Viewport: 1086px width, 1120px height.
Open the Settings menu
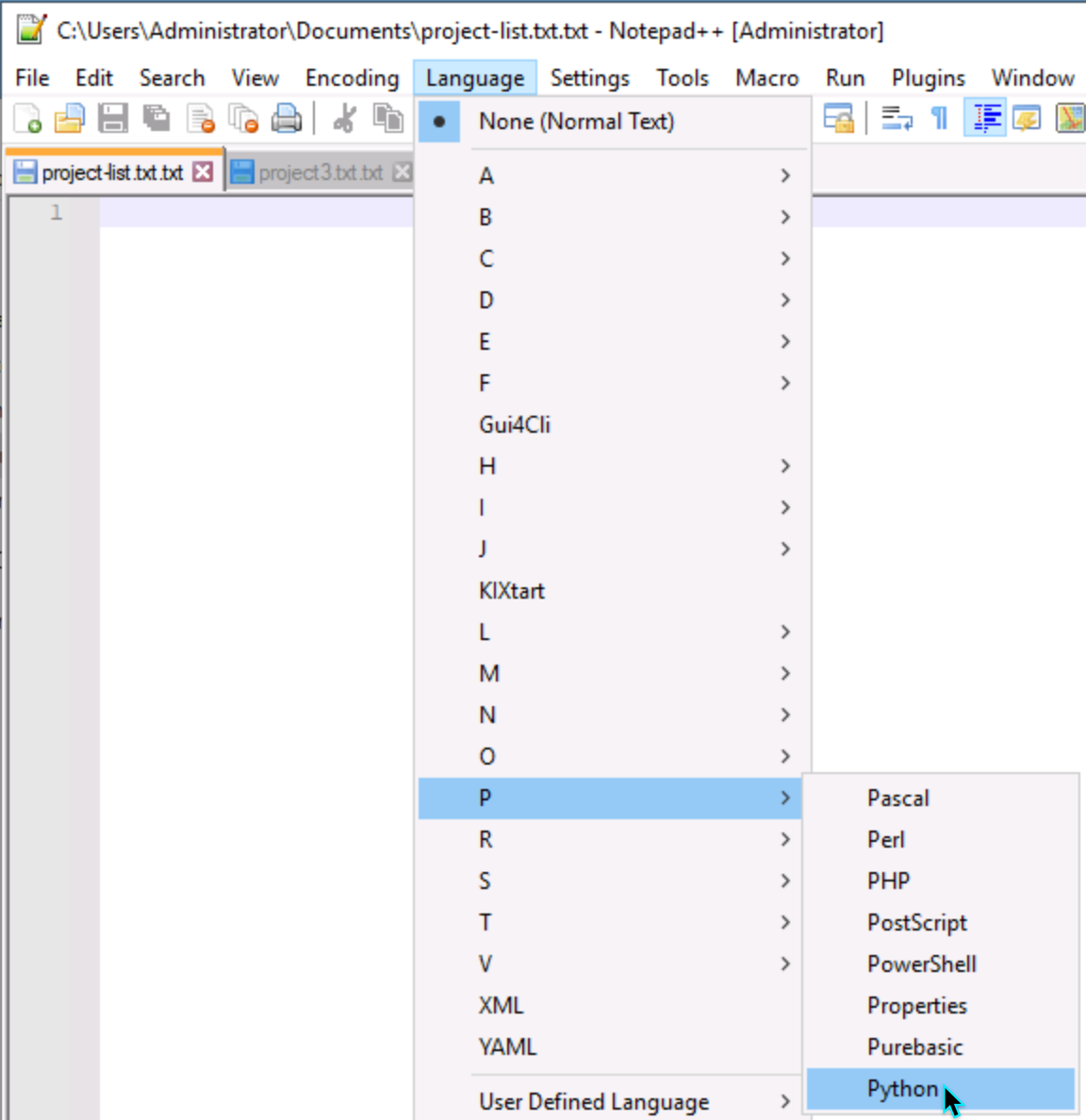pos(590,78)
